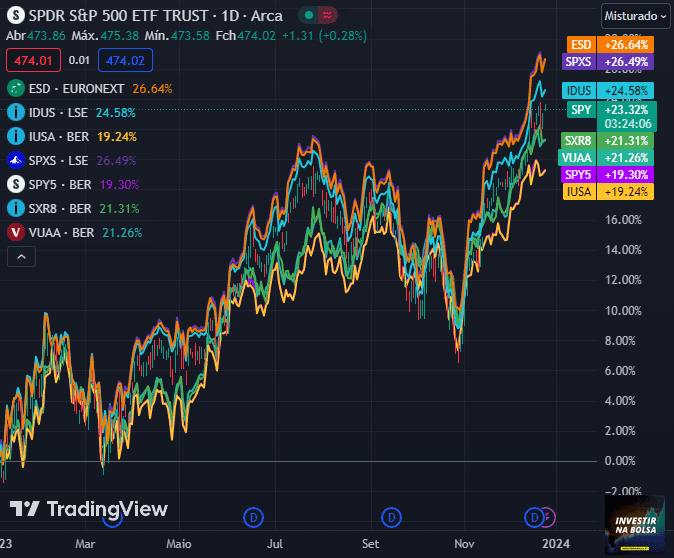The image size is (674, 558).
Task: Click the SXR8 +21.31% scale label
Action: click(x=607, y=141)
